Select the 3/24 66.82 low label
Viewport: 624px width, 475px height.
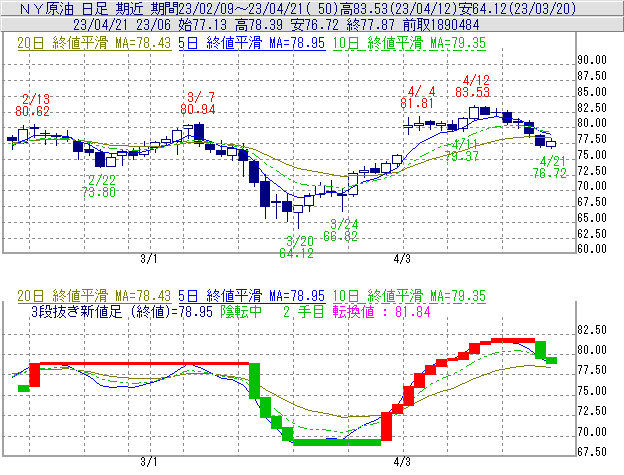click(x=341, y=230)
